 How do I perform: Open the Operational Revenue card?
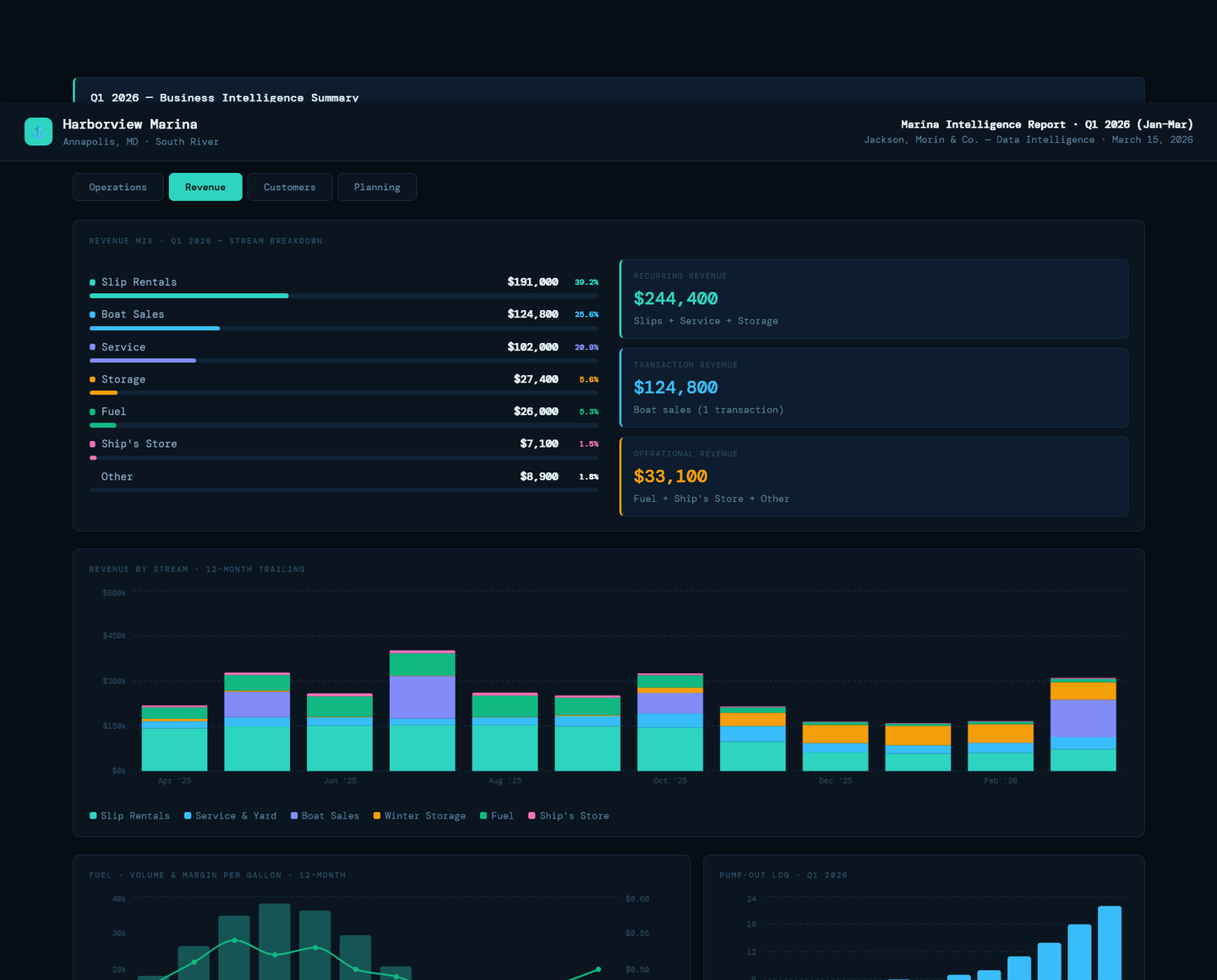pos(874,476)
